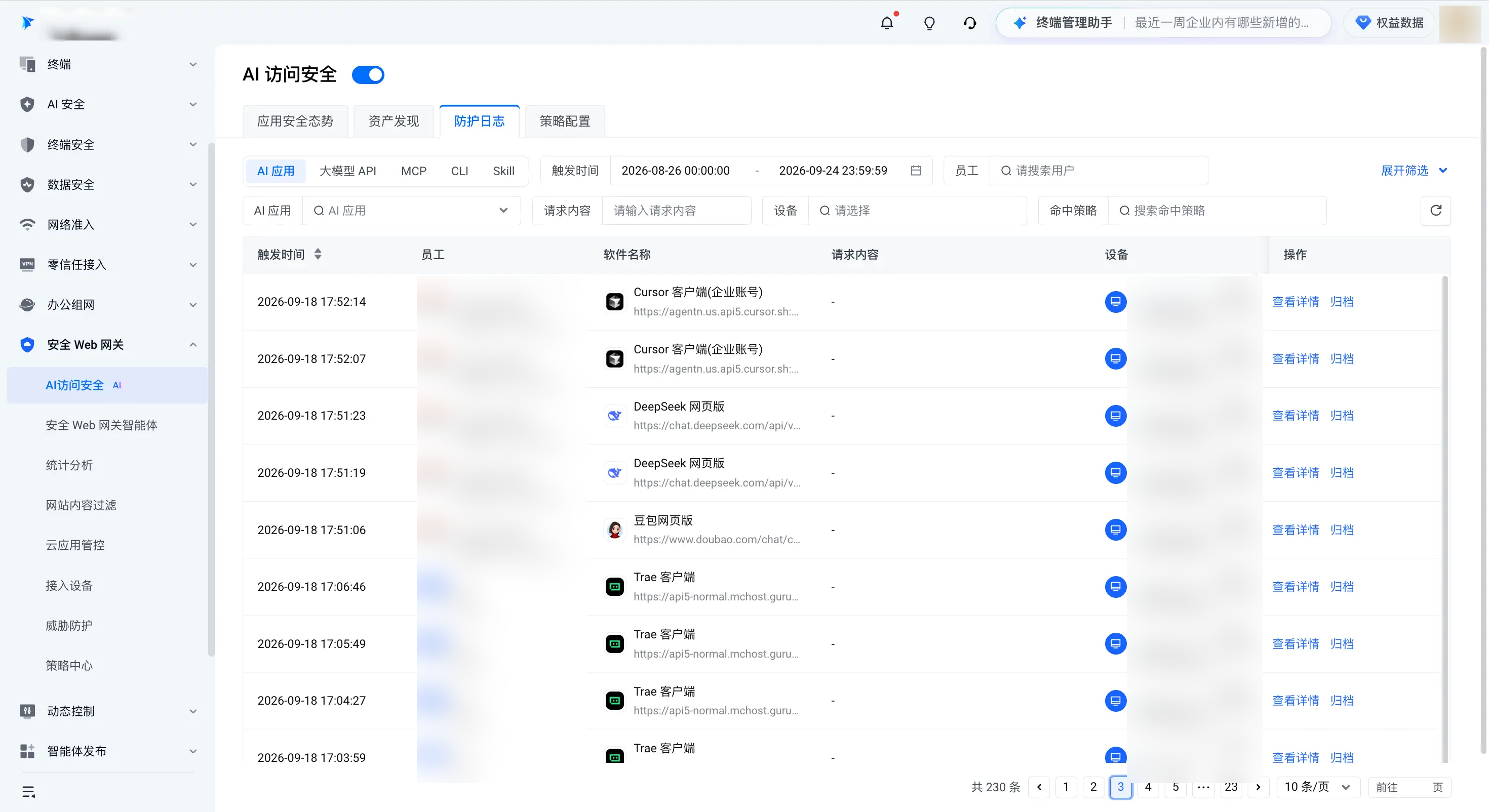Click the refresh icon beside 命中策略 filter

click(1435, 211)
